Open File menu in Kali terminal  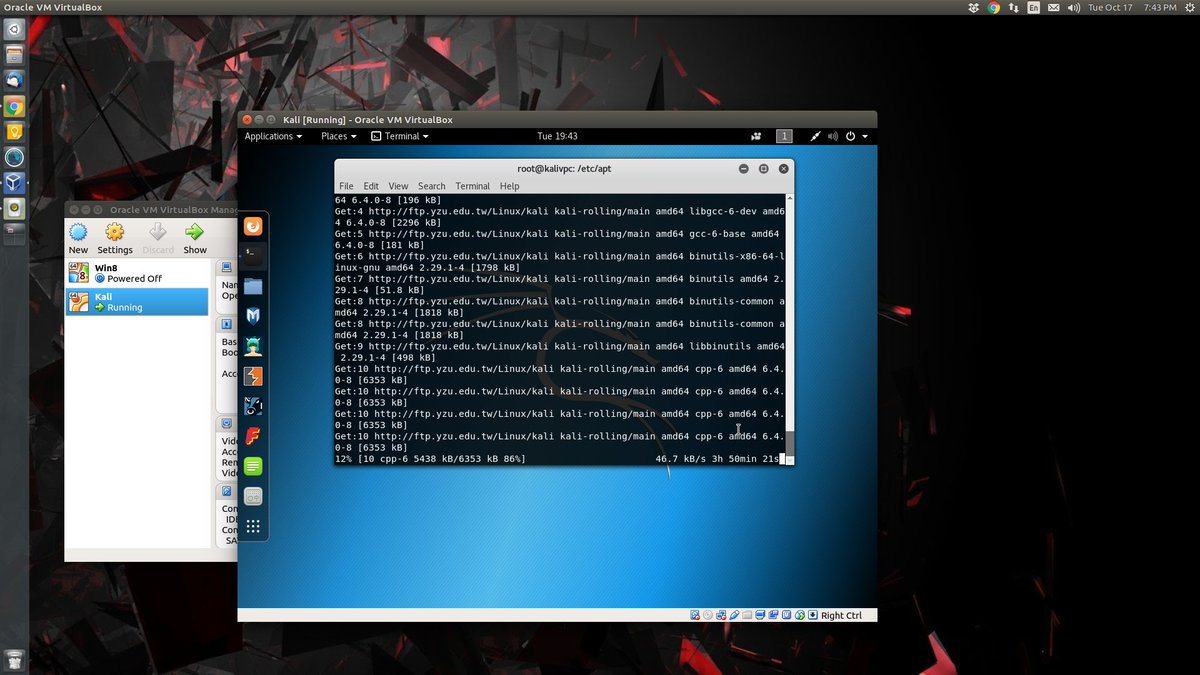346,186
